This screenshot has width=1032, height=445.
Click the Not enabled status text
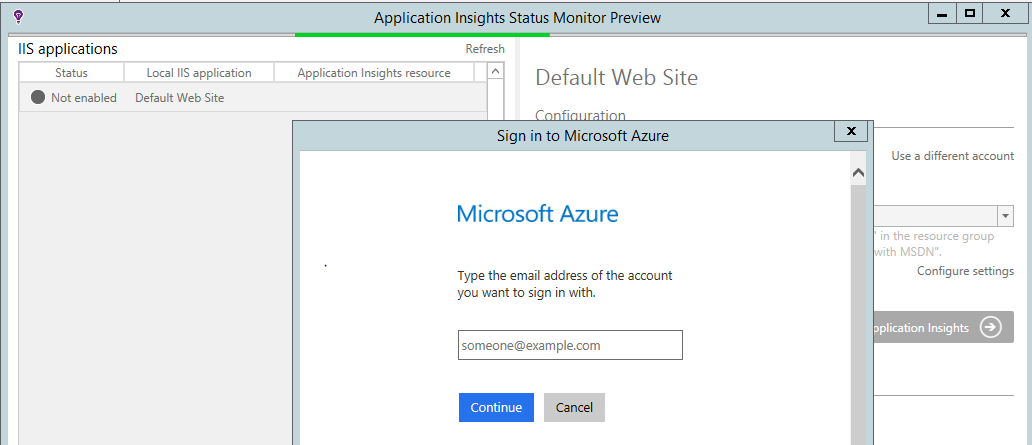(84, 98)
